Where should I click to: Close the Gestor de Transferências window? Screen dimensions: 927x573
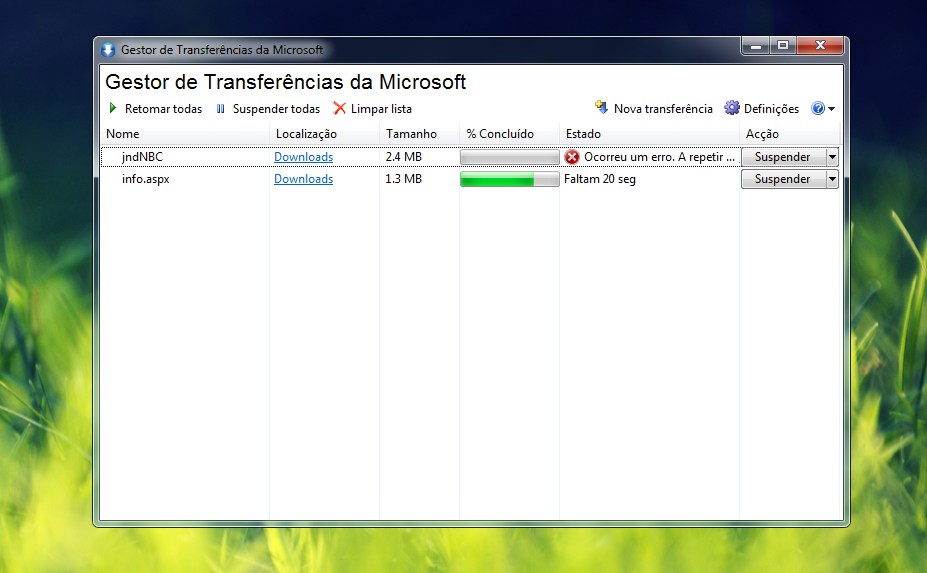(820, 46)
